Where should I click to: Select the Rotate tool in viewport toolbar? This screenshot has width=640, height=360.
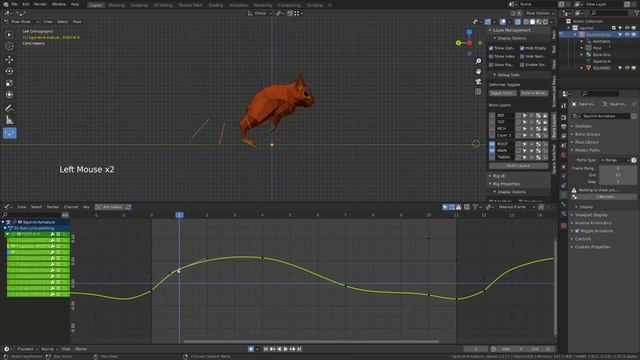coord(9,71)
